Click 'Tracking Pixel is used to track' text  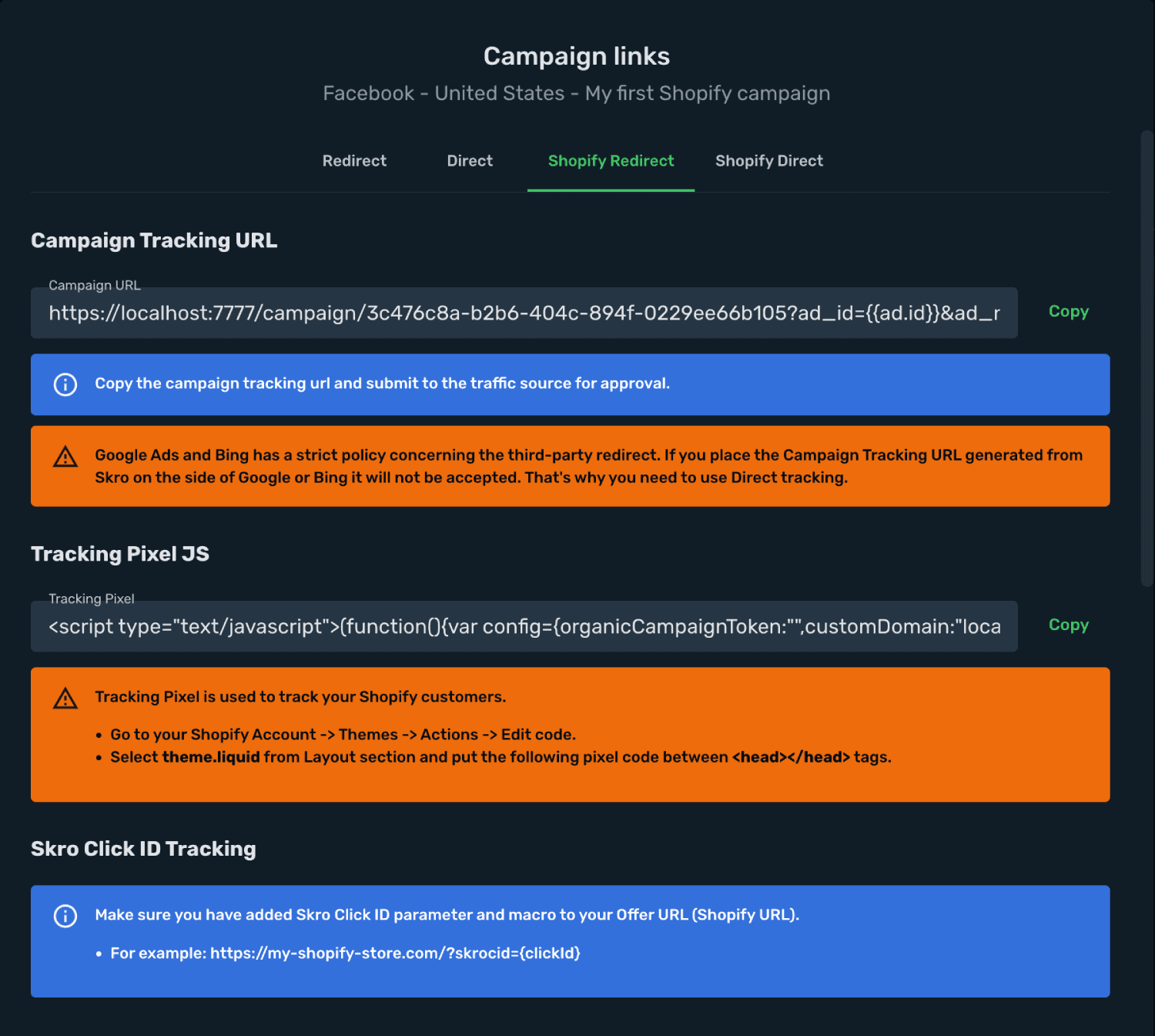tap(300, 697)
